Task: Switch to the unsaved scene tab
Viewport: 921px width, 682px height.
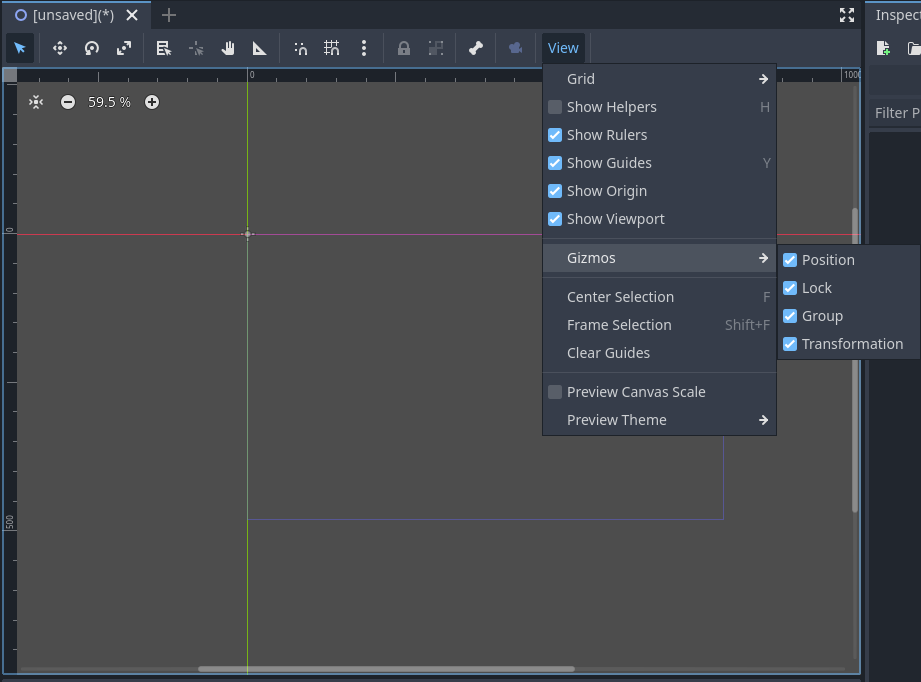Action: (x=70, y=15)
